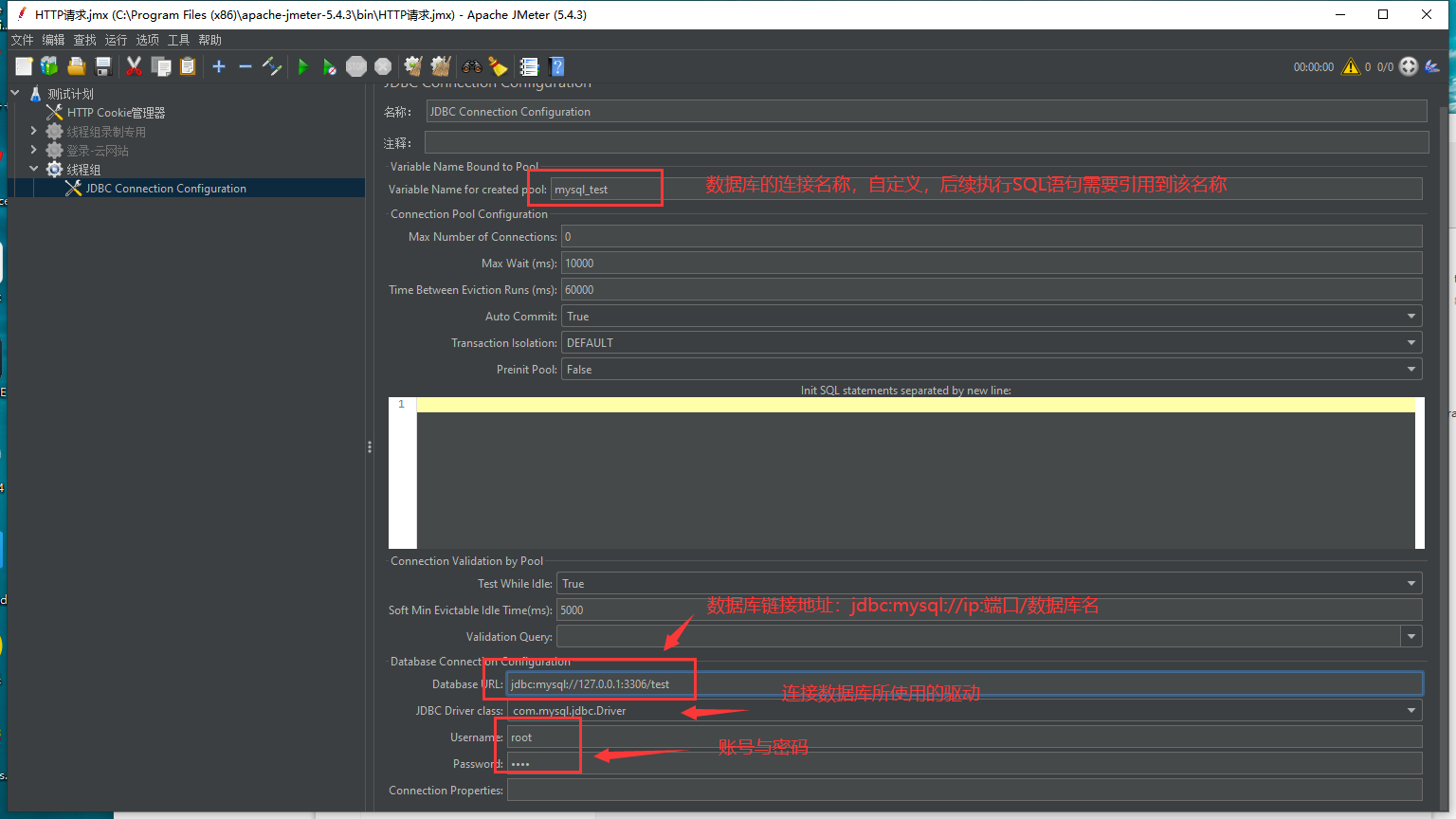The image size is (1456, 819).
Task: Open the Test While Idle dropdown
Action: click(x=1411, y=584)
